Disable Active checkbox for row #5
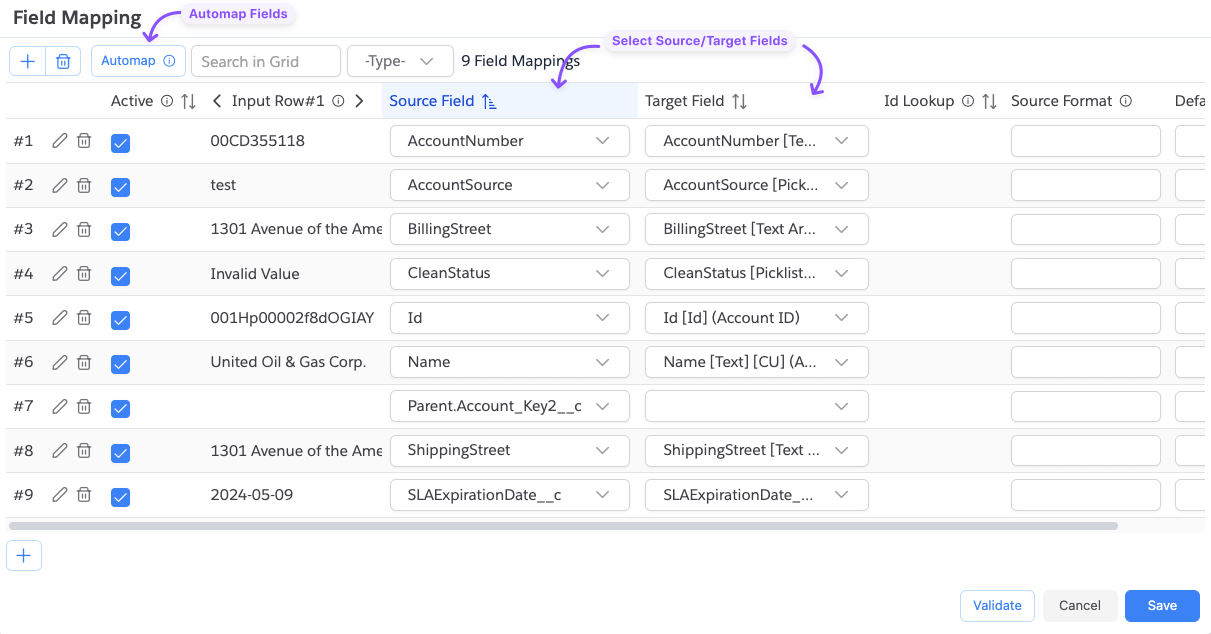Screen dimensions: 1211x634 click(x=121, y=320)
